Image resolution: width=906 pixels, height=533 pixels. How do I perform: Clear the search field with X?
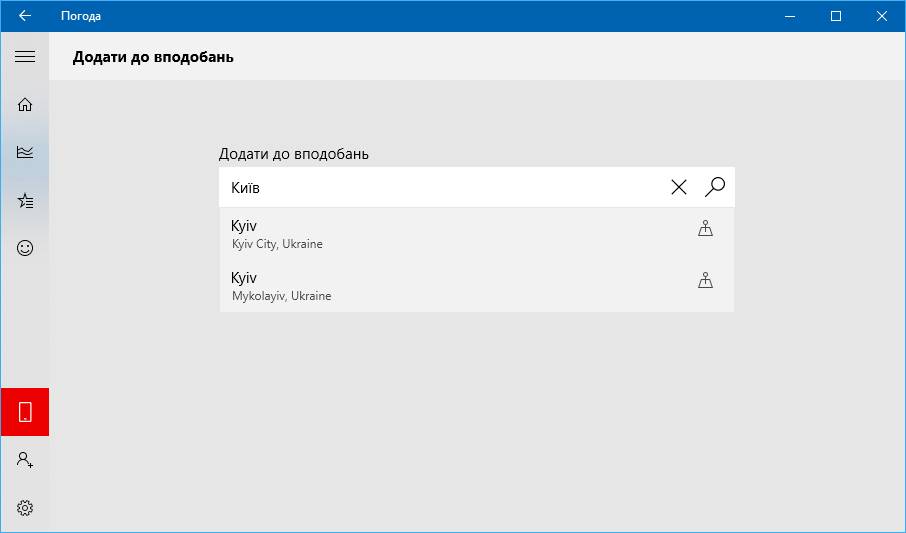pos(679,187)
